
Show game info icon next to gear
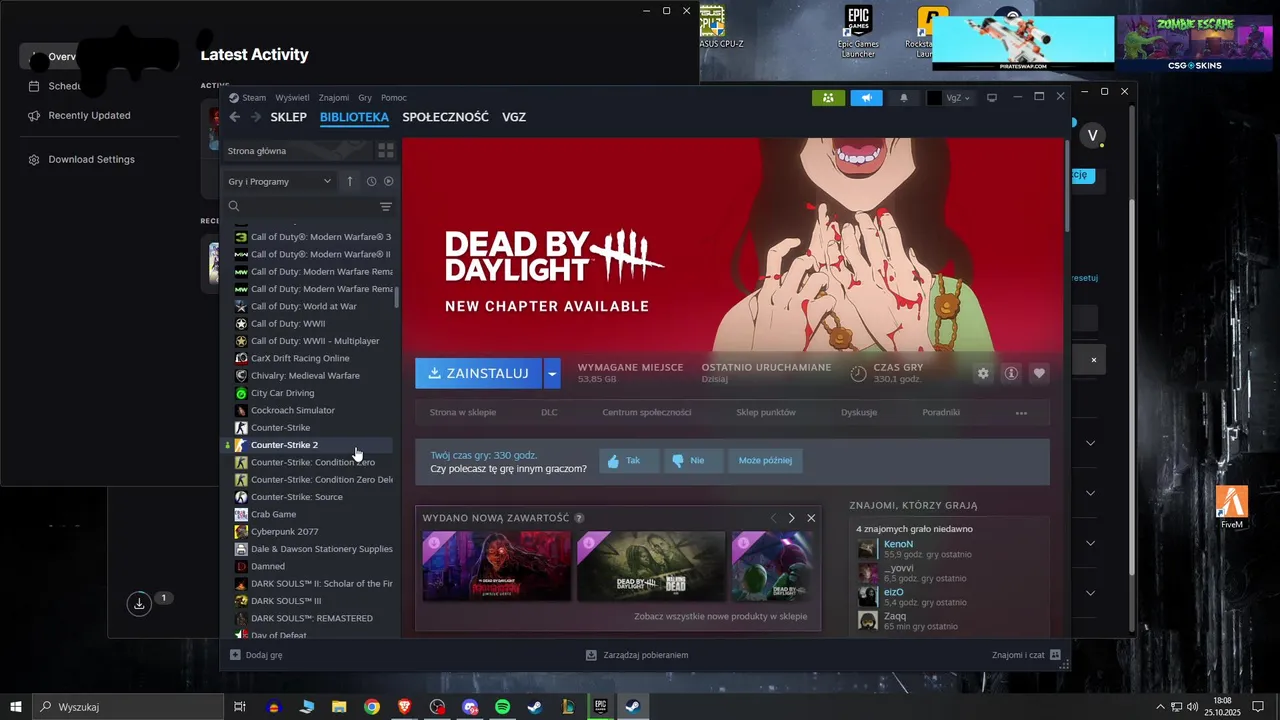[1011, 373]
